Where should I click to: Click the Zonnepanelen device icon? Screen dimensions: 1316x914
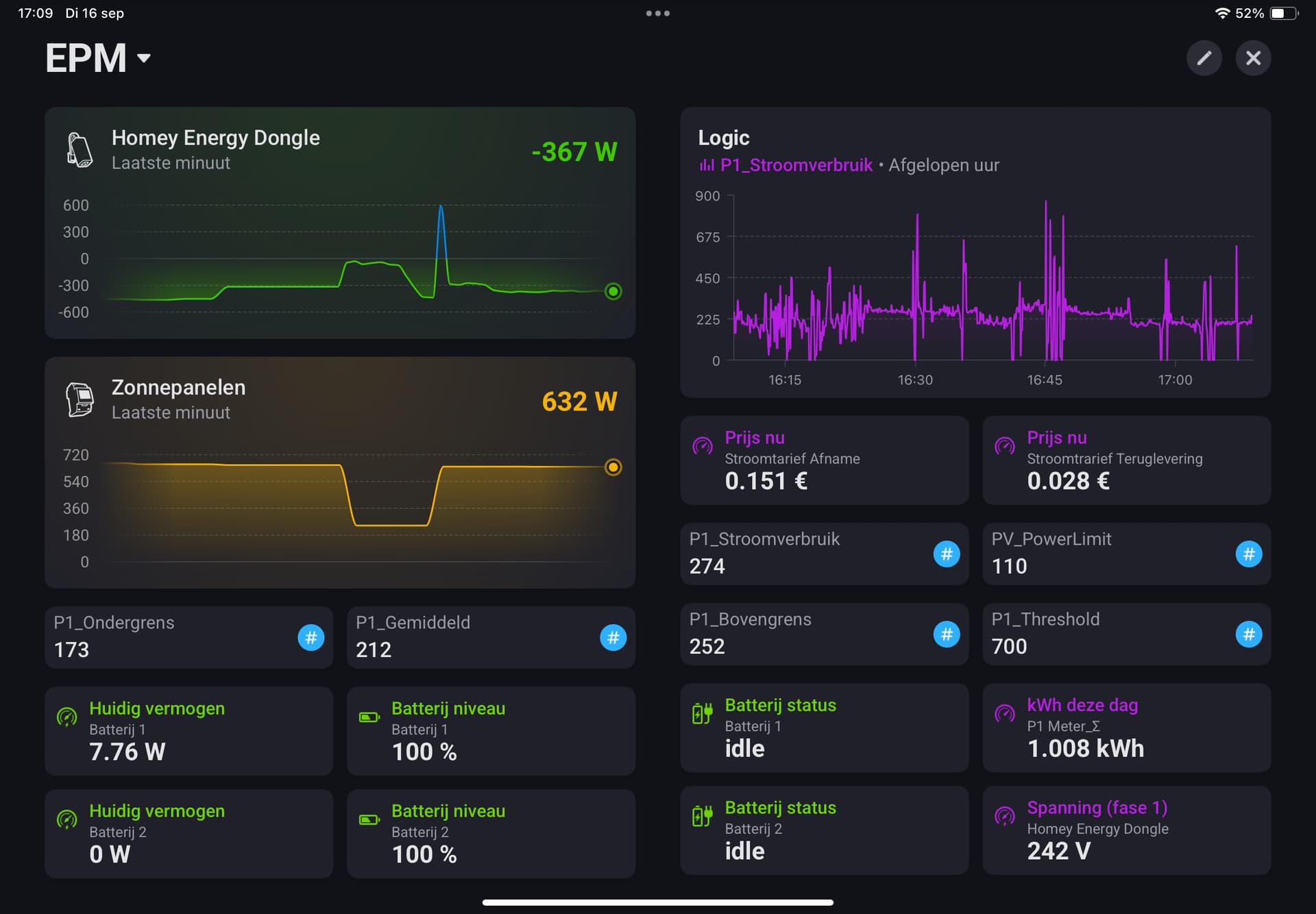click(x=80, y=399)
